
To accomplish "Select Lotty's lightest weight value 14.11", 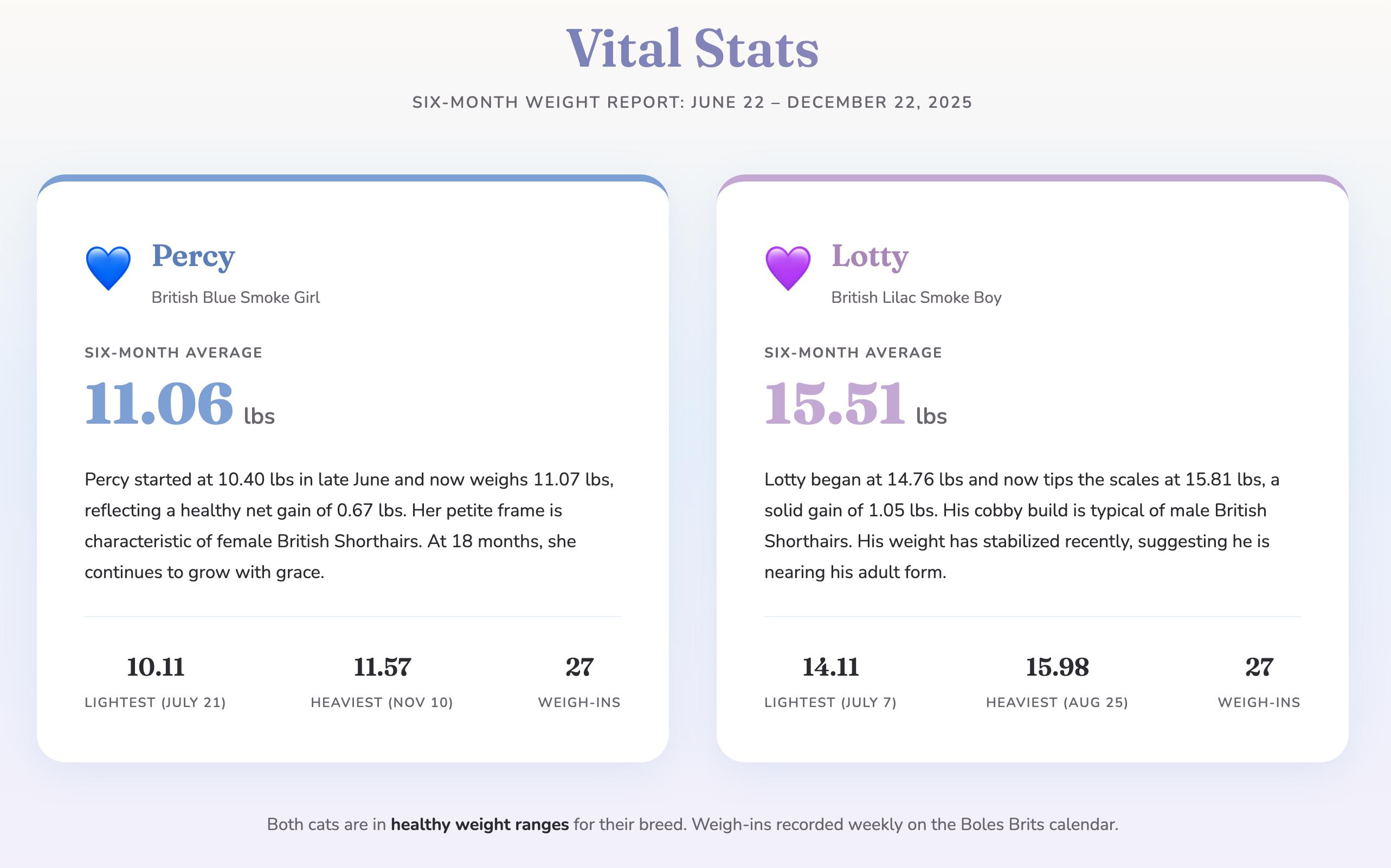I will (x=830, y=667).
